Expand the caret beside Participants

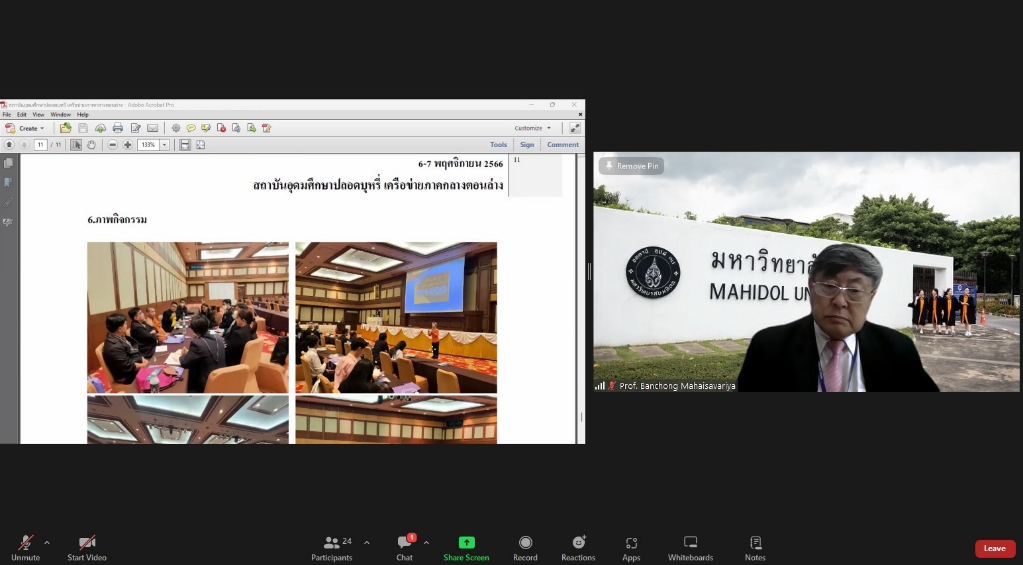tap(367, 542)
